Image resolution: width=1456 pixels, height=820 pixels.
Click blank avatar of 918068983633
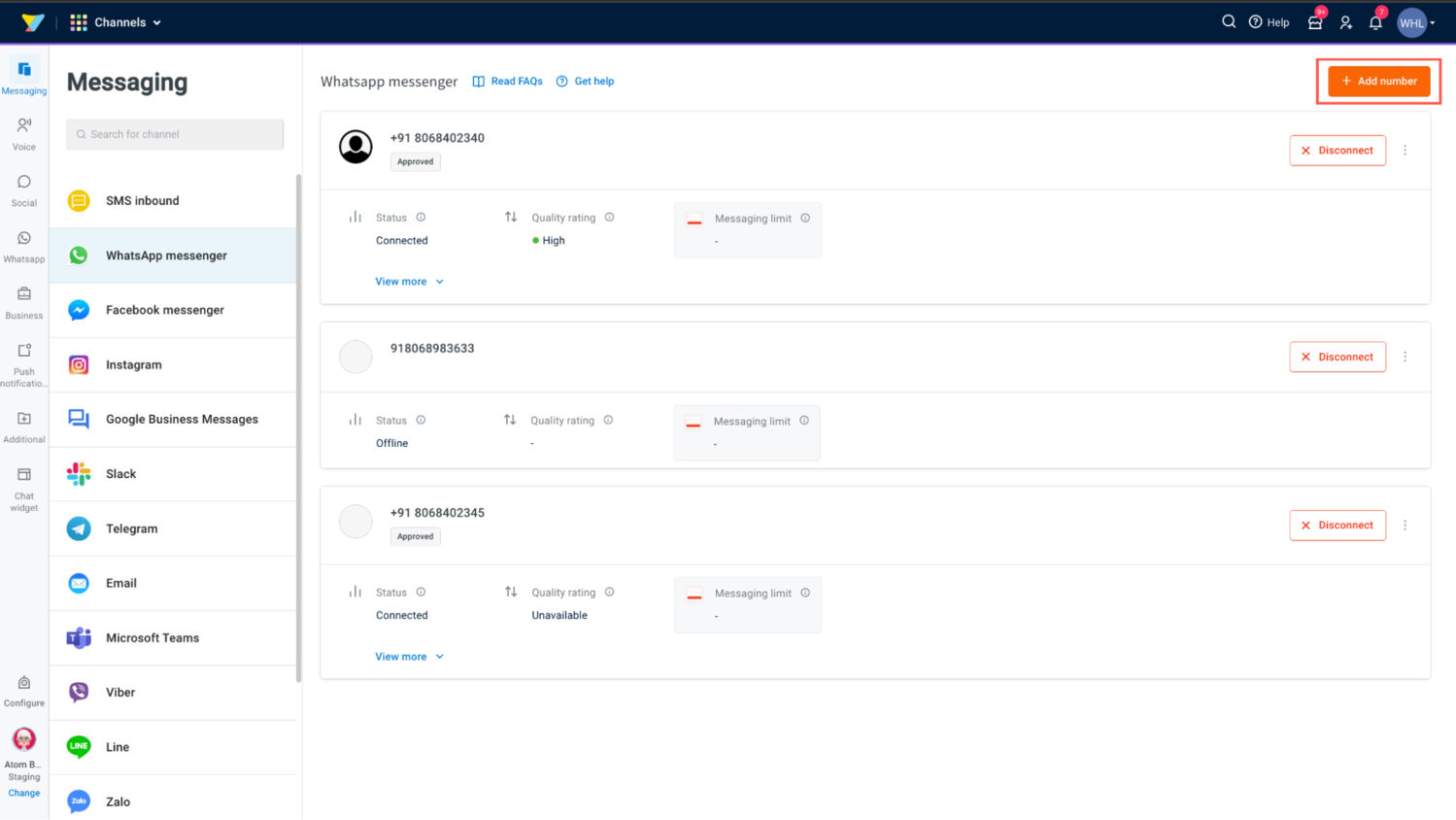356,357
